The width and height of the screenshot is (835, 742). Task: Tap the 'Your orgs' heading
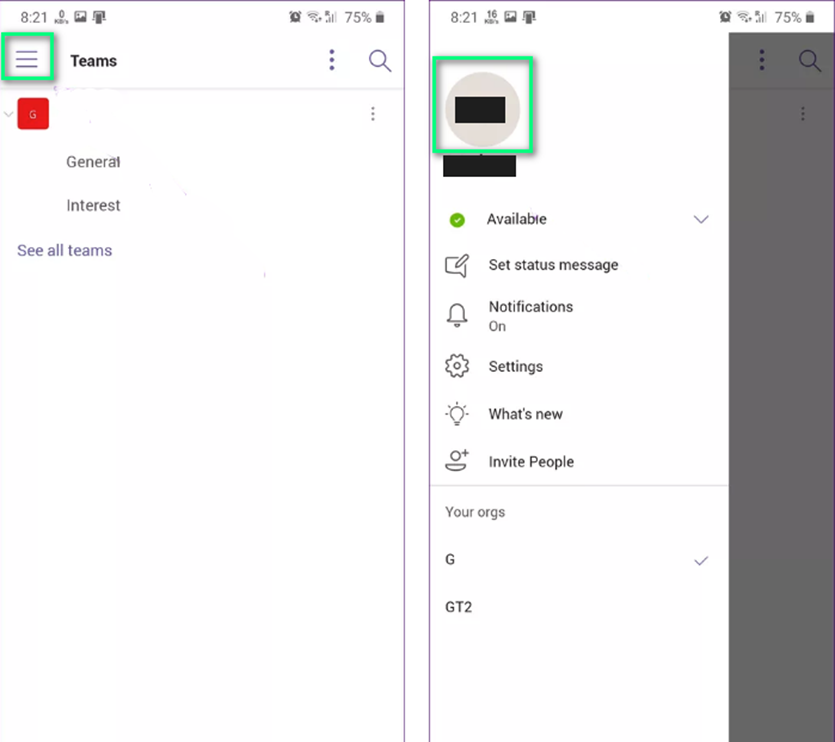pyautogui.click(x=475, y=512)
